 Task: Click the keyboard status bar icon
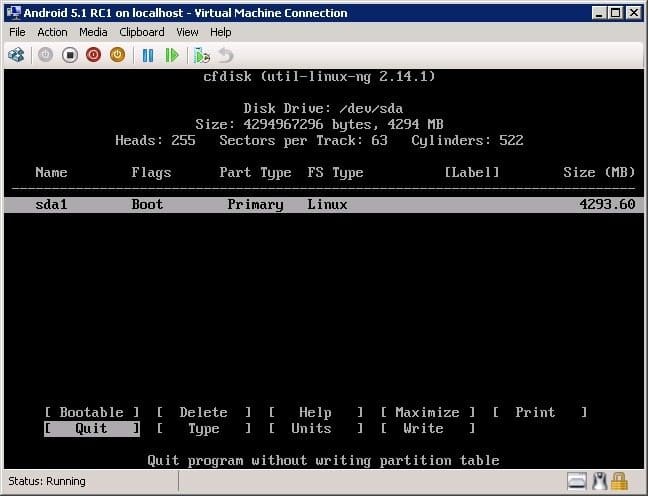click(x=577, y=482)
